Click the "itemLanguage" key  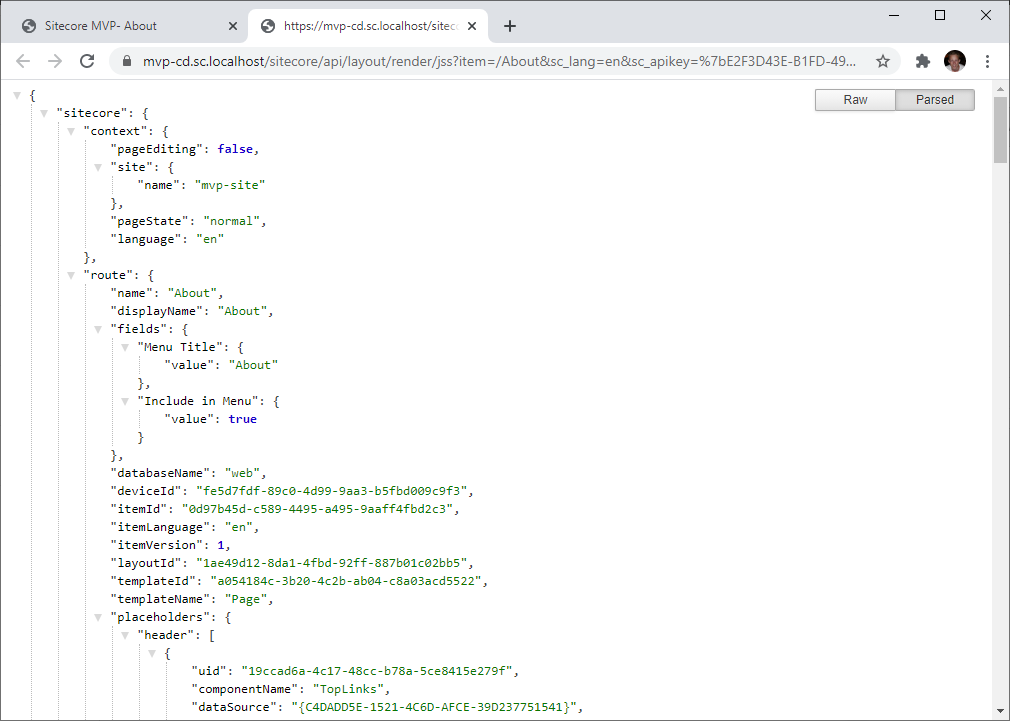(x=160, y=527)
